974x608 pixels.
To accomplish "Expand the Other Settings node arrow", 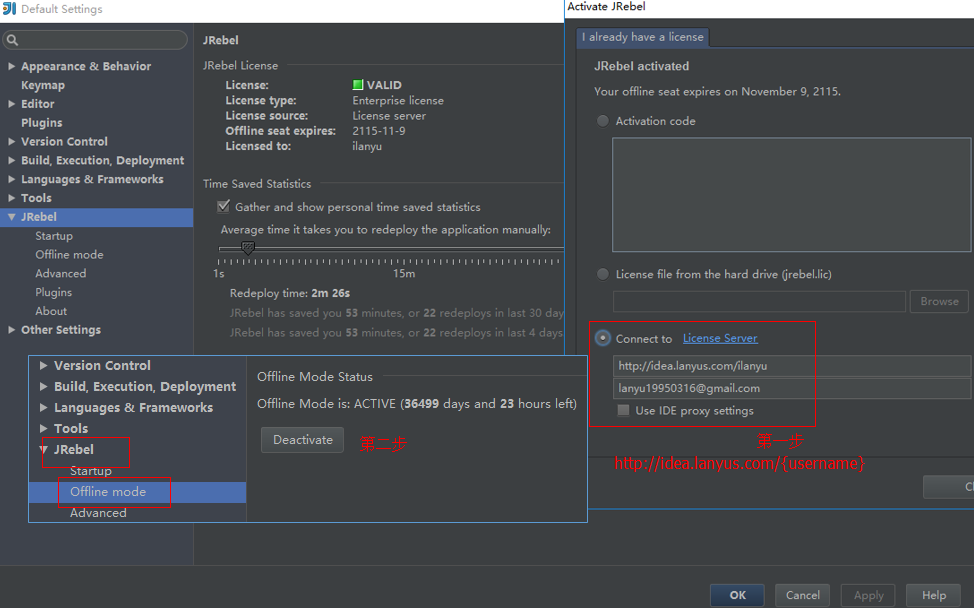I will [11, 330].
